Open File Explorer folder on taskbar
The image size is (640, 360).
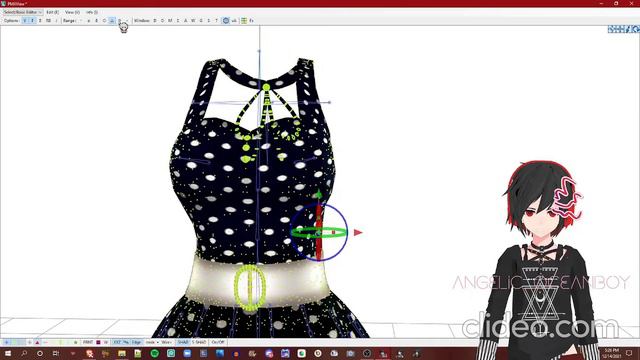pyautogui.click(x=122, y=353)
